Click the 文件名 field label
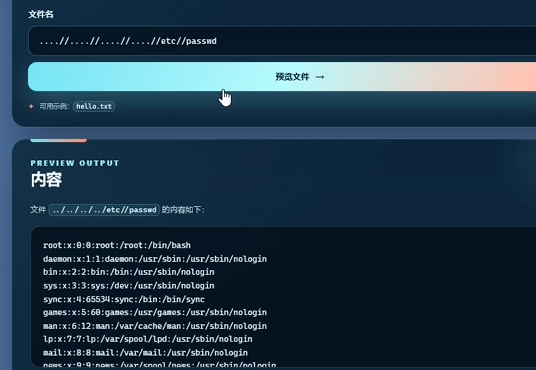 (x=41, y=14)
